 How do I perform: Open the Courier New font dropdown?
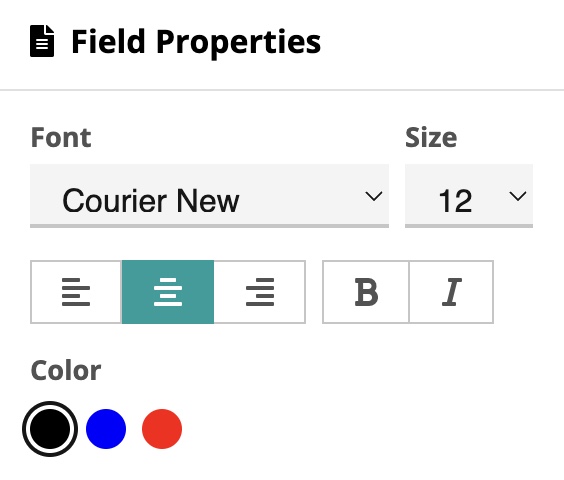click(209, 196)
